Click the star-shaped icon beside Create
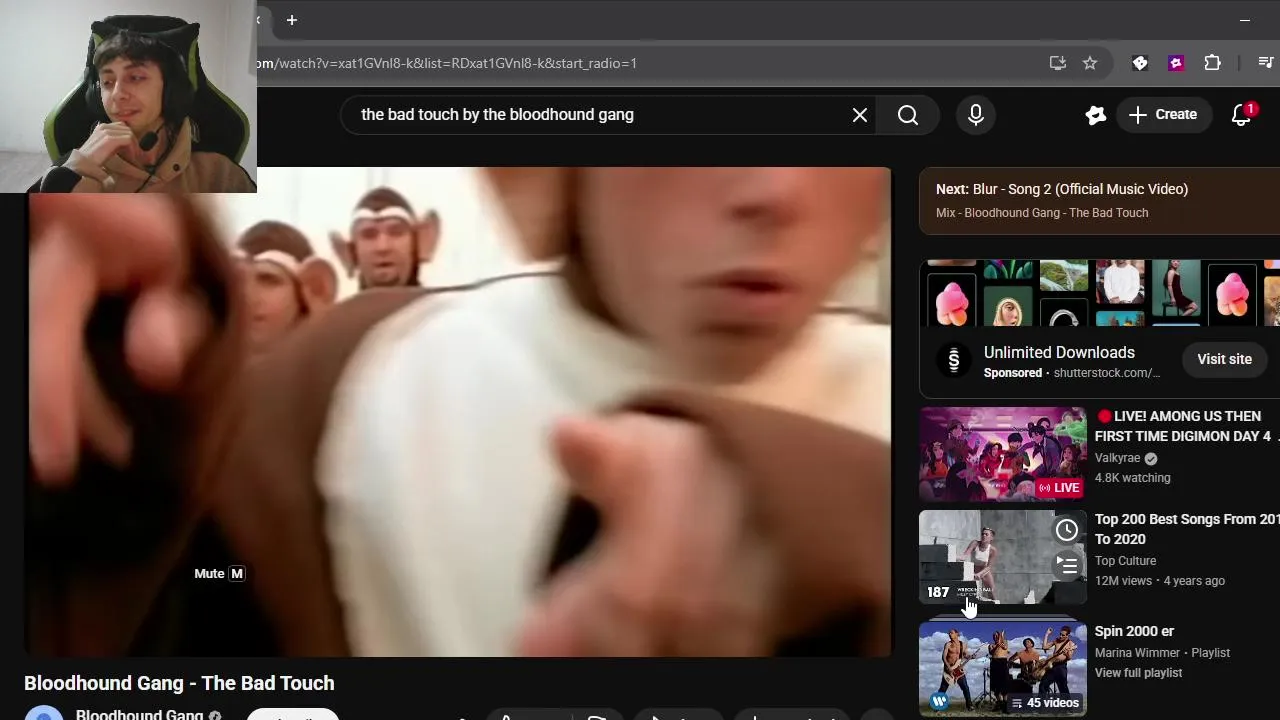The image size is (1280, 720). pos(1096,115)
